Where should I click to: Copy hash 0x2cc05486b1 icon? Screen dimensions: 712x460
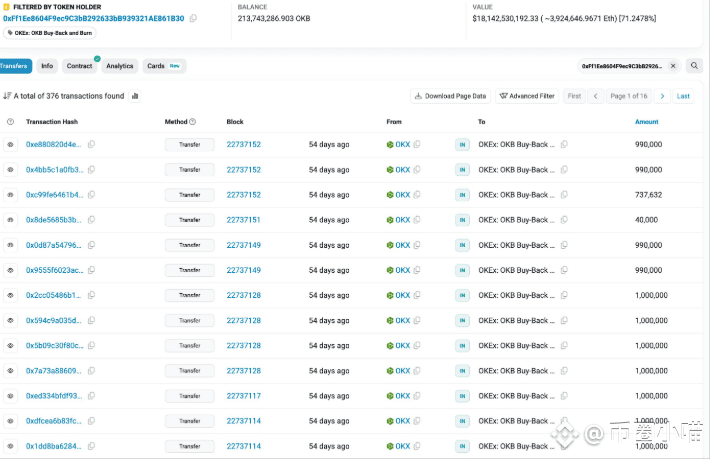tap(91, 295)
